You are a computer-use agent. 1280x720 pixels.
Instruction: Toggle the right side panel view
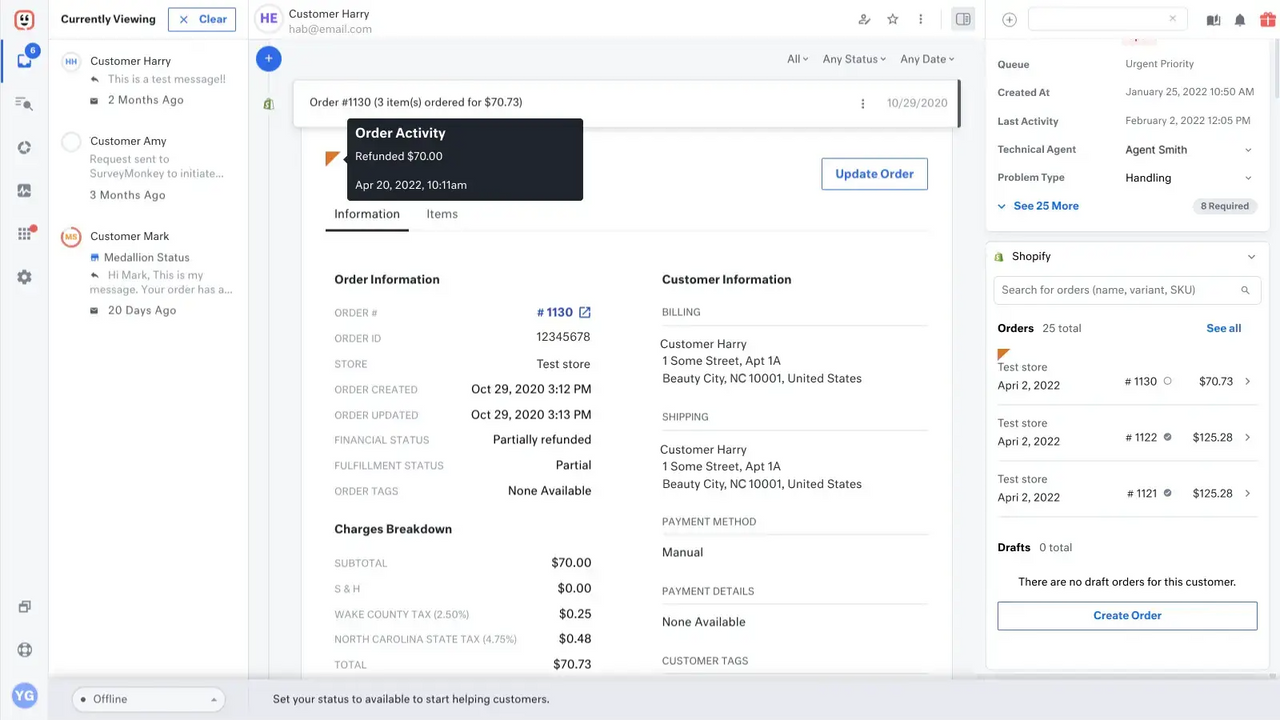point(962,19)
